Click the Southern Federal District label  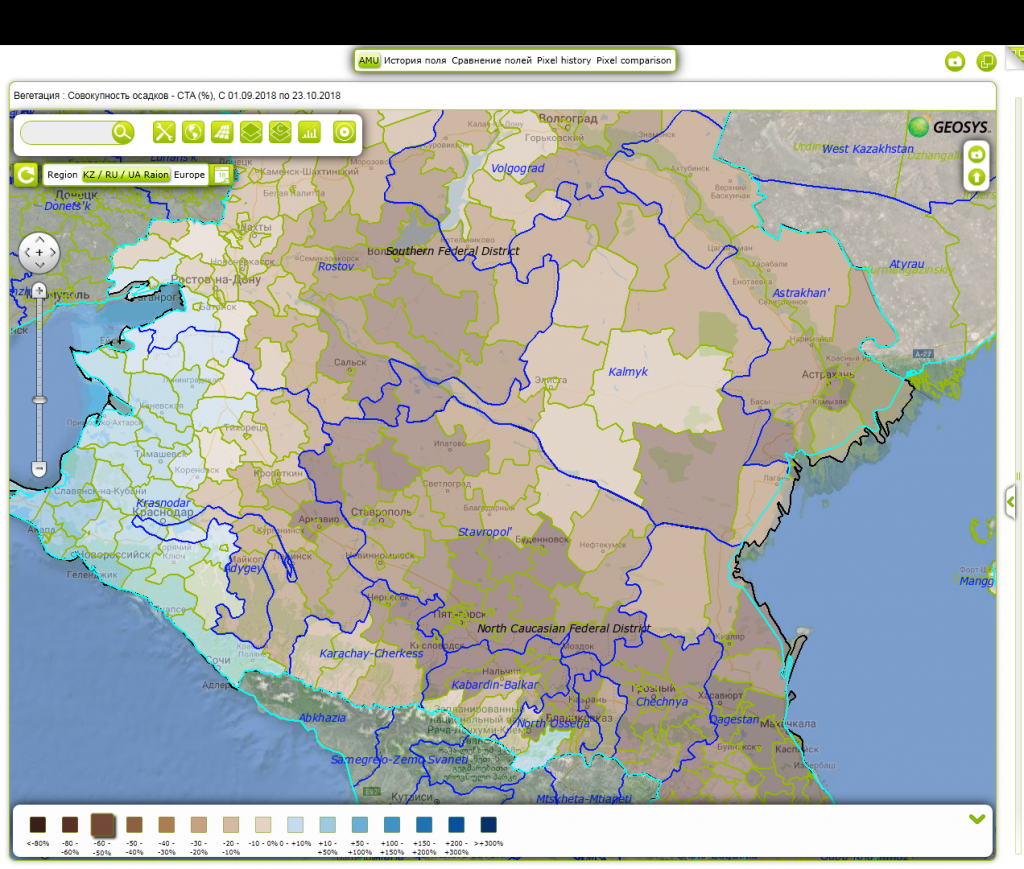click(453, 251)
